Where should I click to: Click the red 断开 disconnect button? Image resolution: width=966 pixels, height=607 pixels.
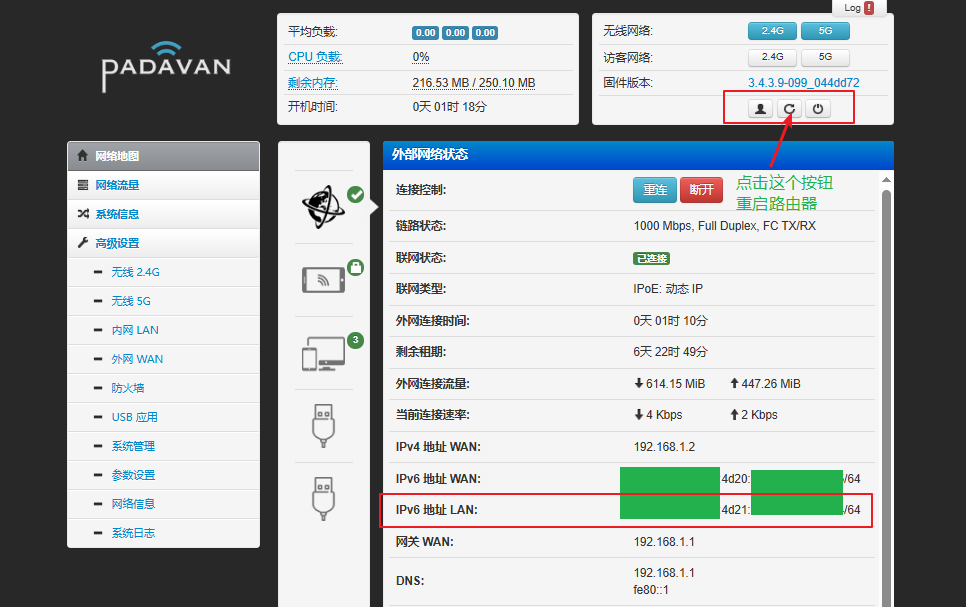tap(701, 190)
